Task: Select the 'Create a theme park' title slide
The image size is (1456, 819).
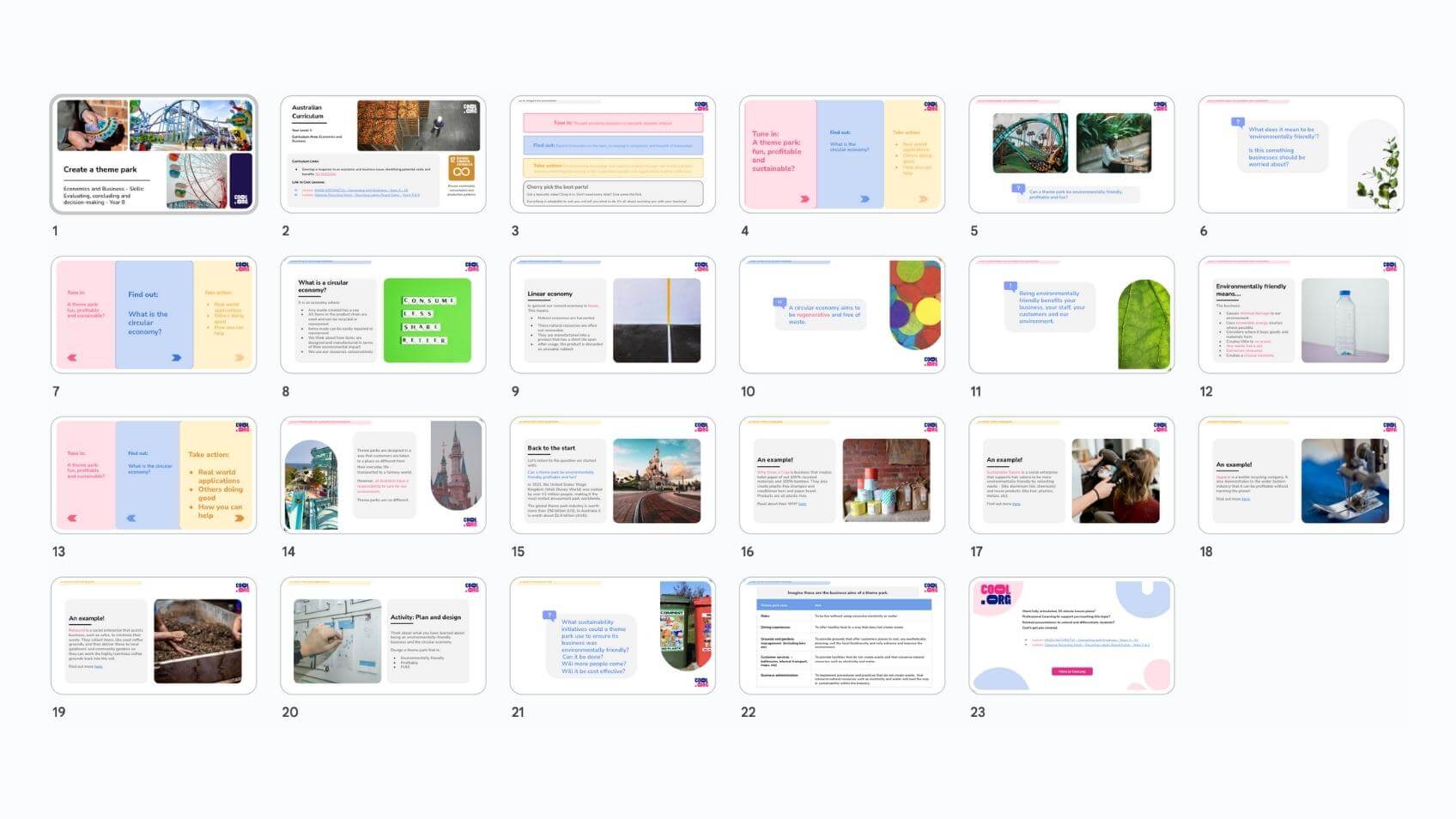Action: point(154,155)
